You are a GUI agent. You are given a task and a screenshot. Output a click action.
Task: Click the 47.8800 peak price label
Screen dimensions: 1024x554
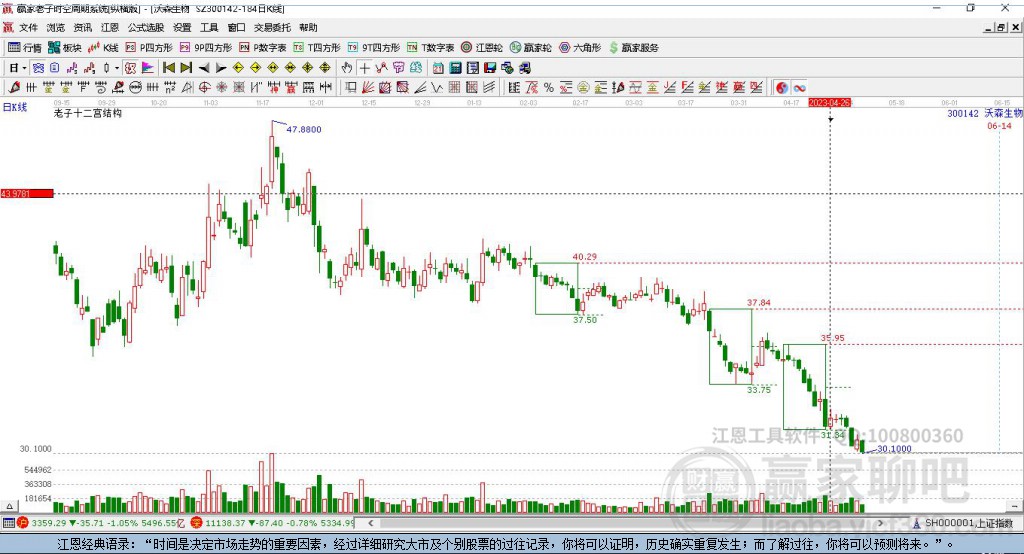pyautogui.click(x=304, y=129)
